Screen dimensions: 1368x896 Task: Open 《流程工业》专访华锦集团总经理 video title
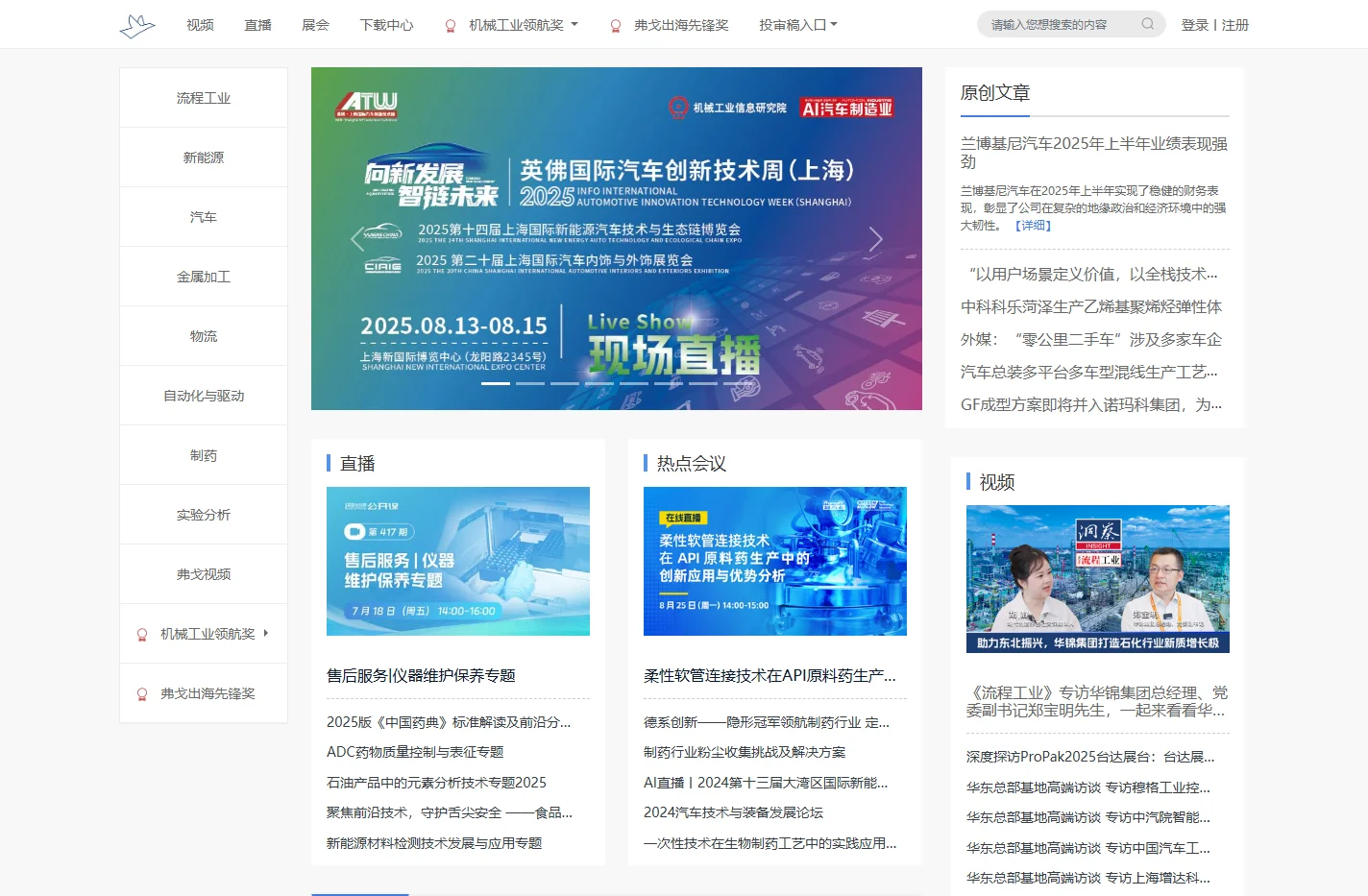[x=1097, y=702]
